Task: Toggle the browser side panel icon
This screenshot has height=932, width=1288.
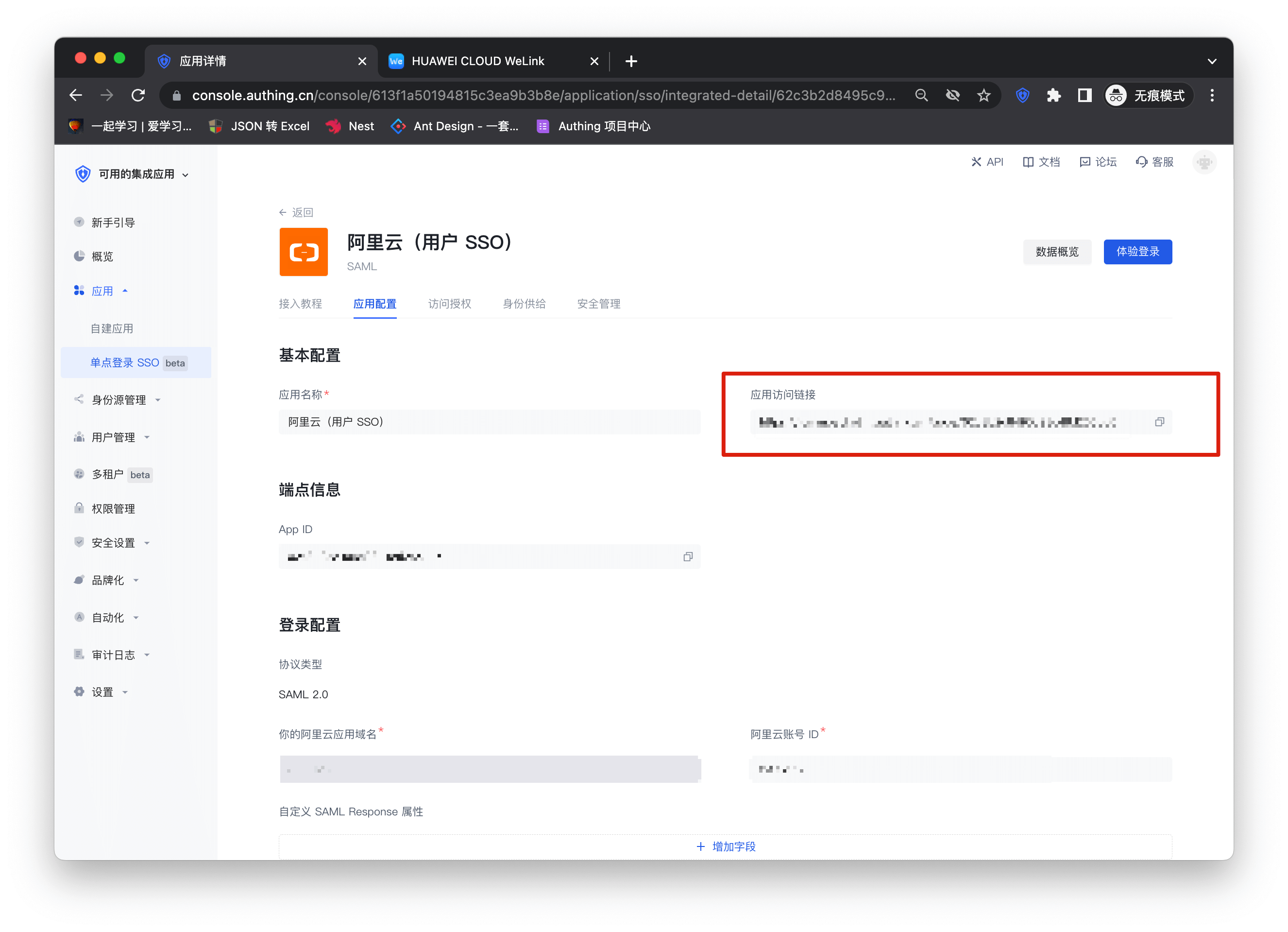Action: pos(1084,95)
